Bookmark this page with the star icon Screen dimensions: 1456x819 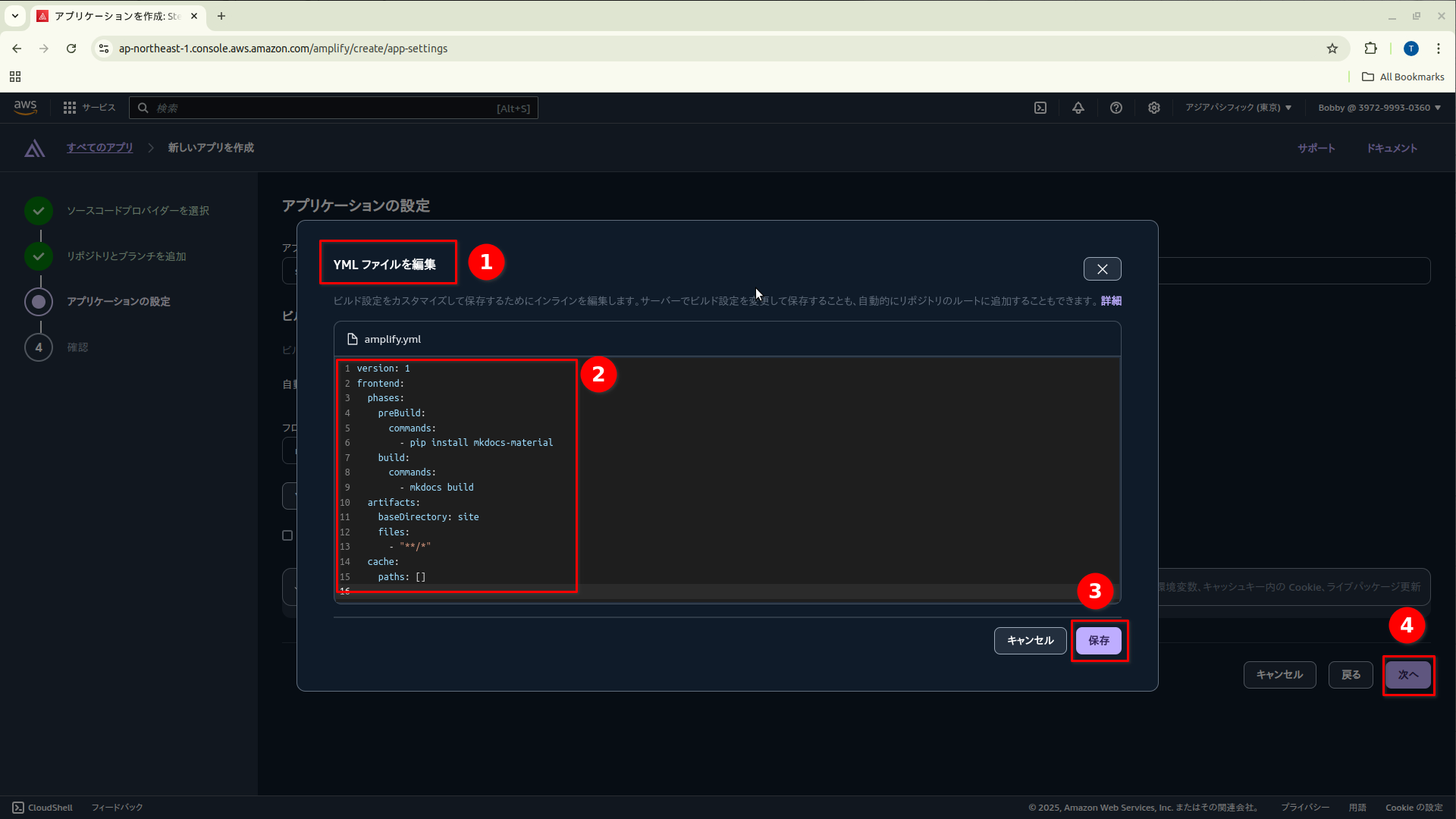(1332, 48)
